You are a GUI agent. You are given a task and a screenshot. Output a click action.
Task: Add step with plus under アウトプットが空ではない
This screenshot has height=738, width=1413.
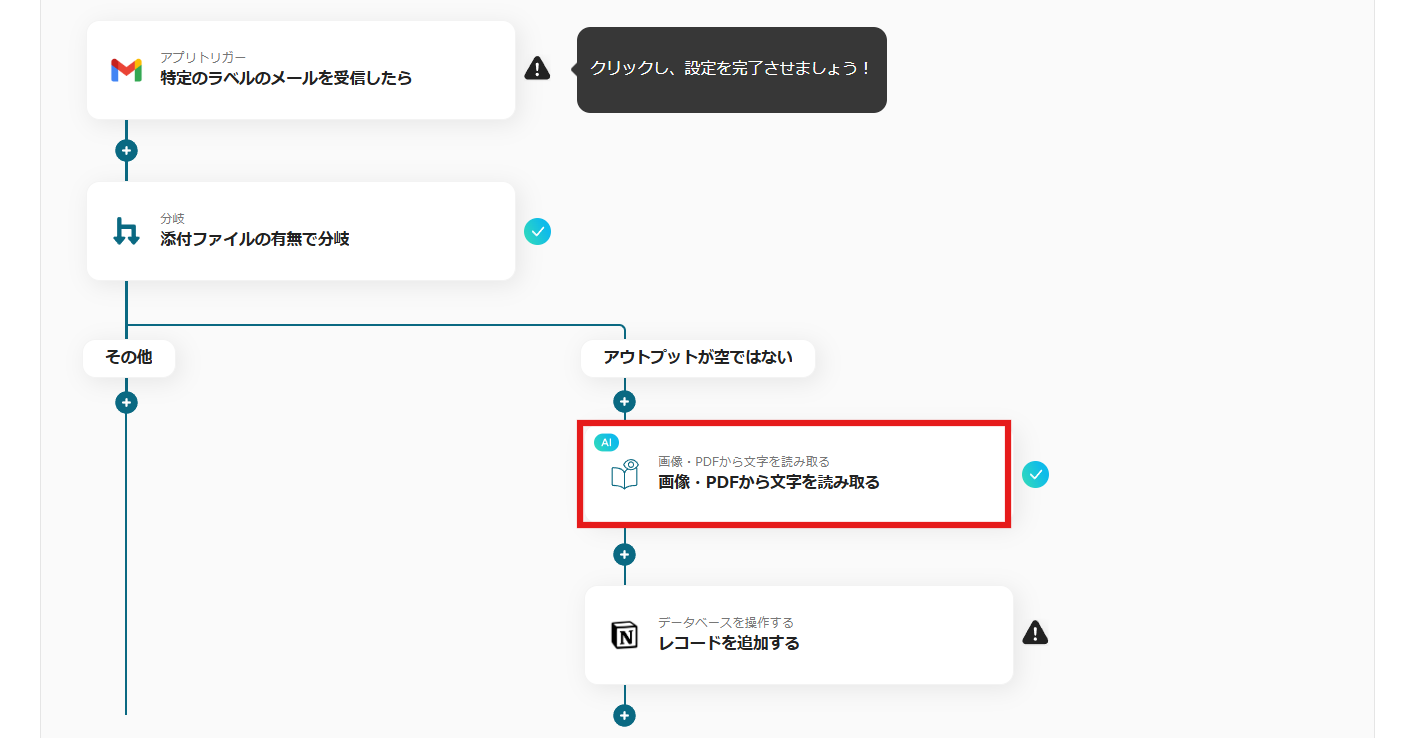tap(624, 402)
